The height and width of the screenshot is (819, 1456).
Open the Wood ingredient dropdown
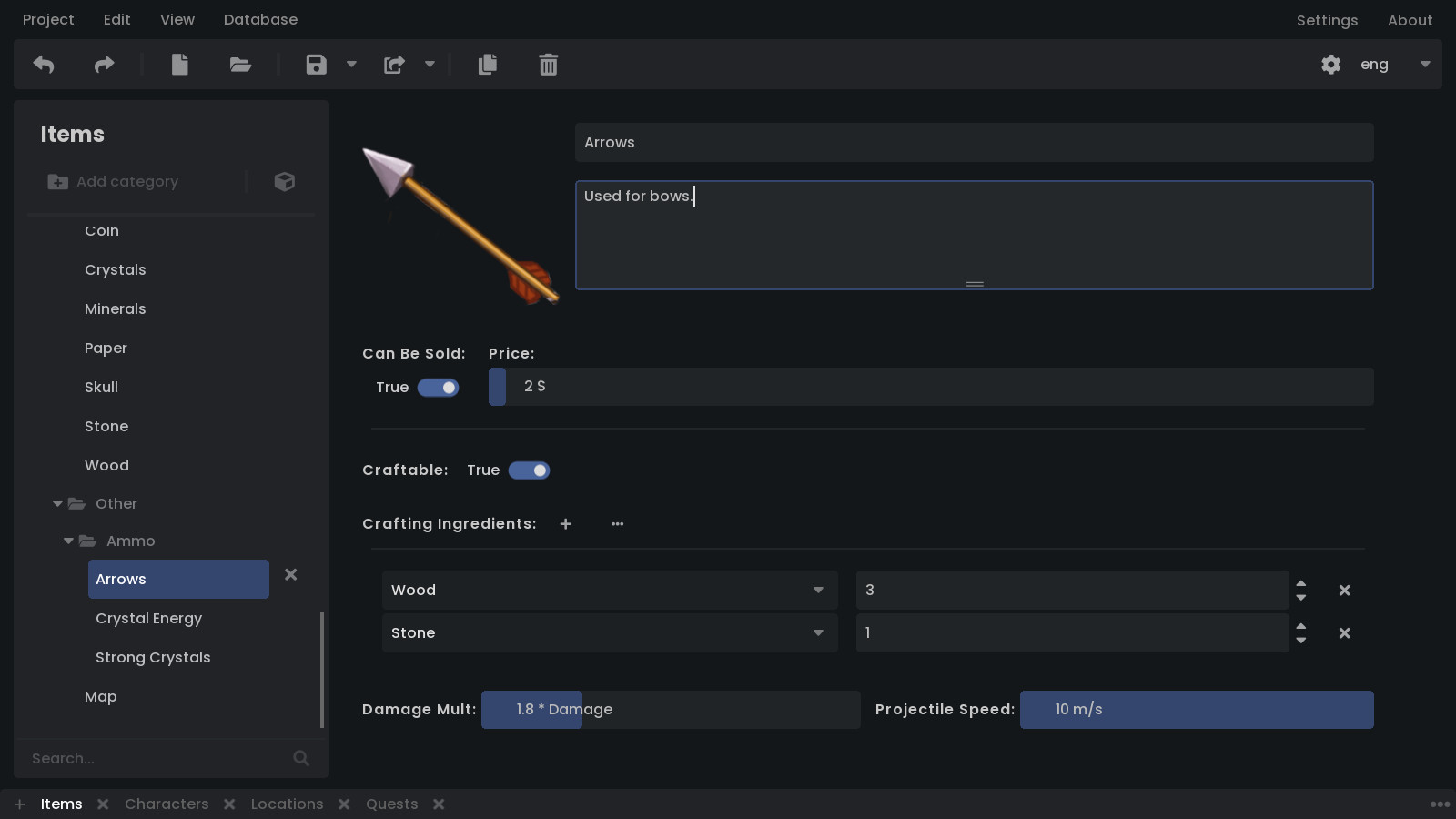click(817, 590)
